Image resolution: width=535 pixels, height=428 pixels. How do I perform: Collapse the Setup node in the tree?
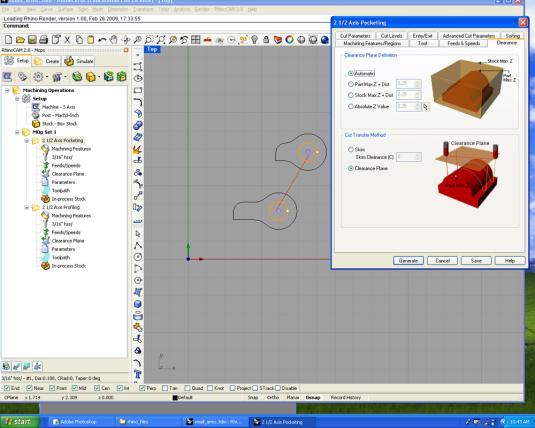[x=17, y=99]
